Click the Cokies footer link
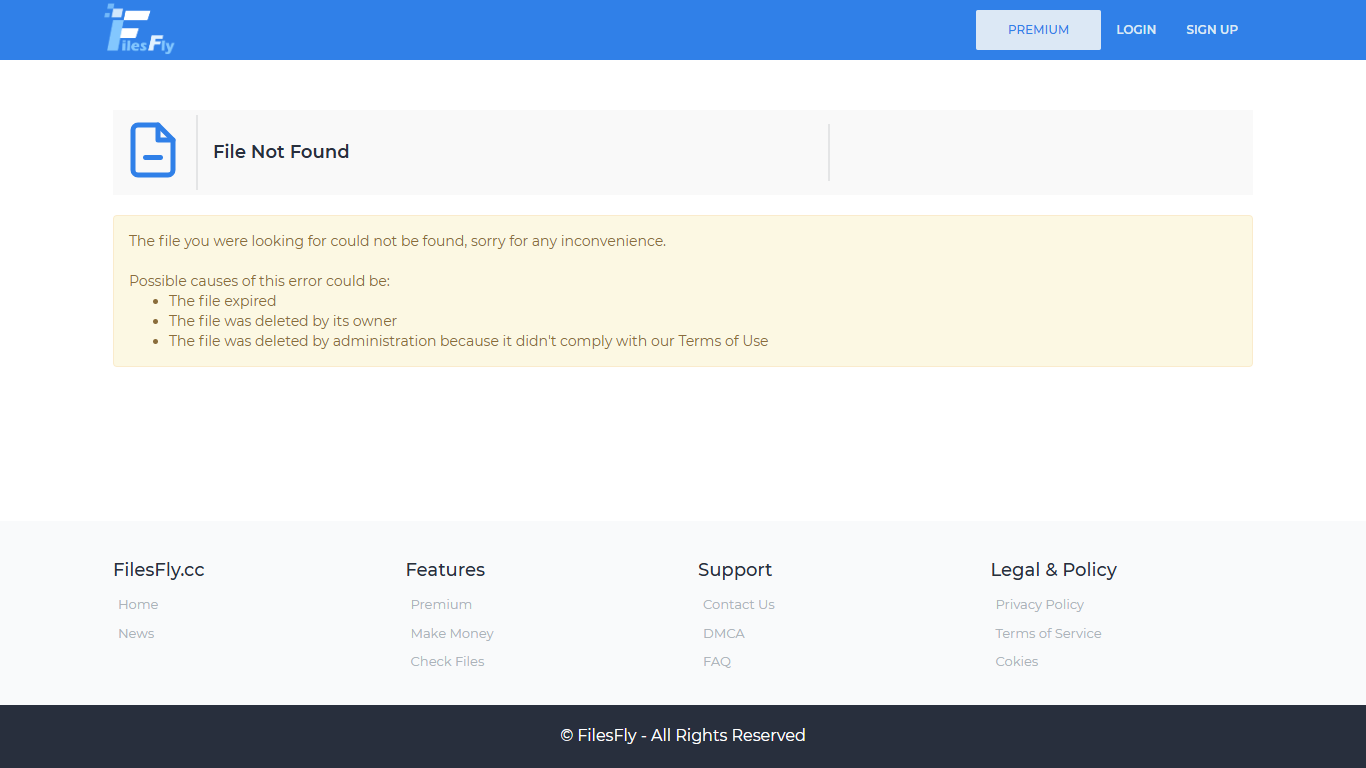The image size is (1366, 768). (1017, 662)
